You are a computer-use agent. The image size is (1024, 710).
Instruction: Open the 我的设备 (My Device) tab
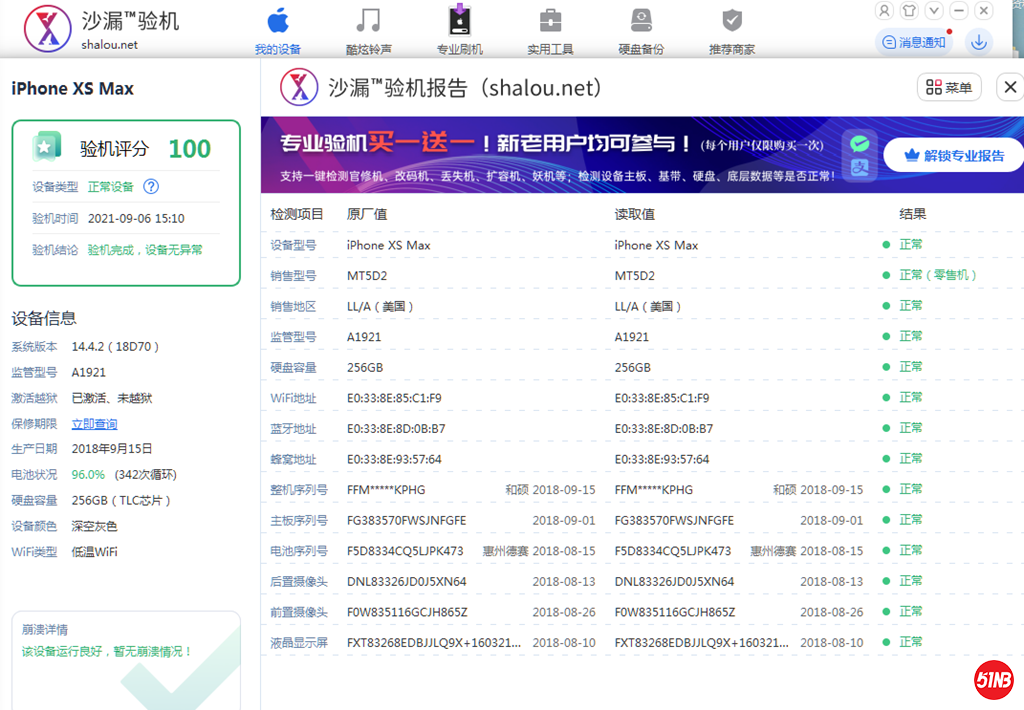pos(277,30)
